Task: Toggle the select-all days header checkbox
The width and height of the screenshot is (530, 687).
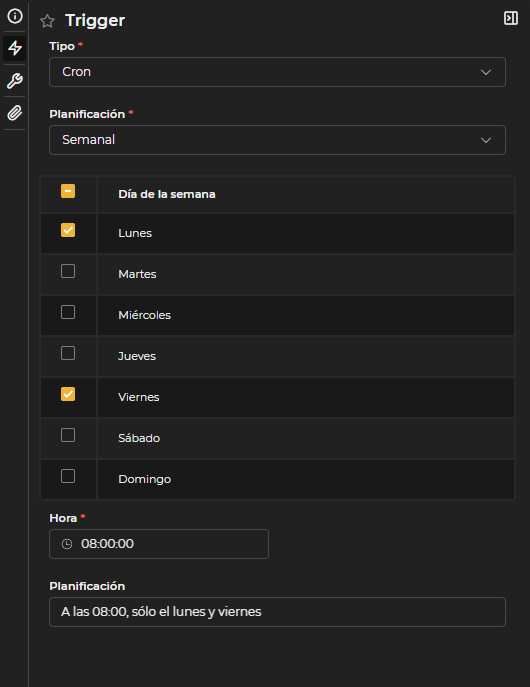Action: 68,191
